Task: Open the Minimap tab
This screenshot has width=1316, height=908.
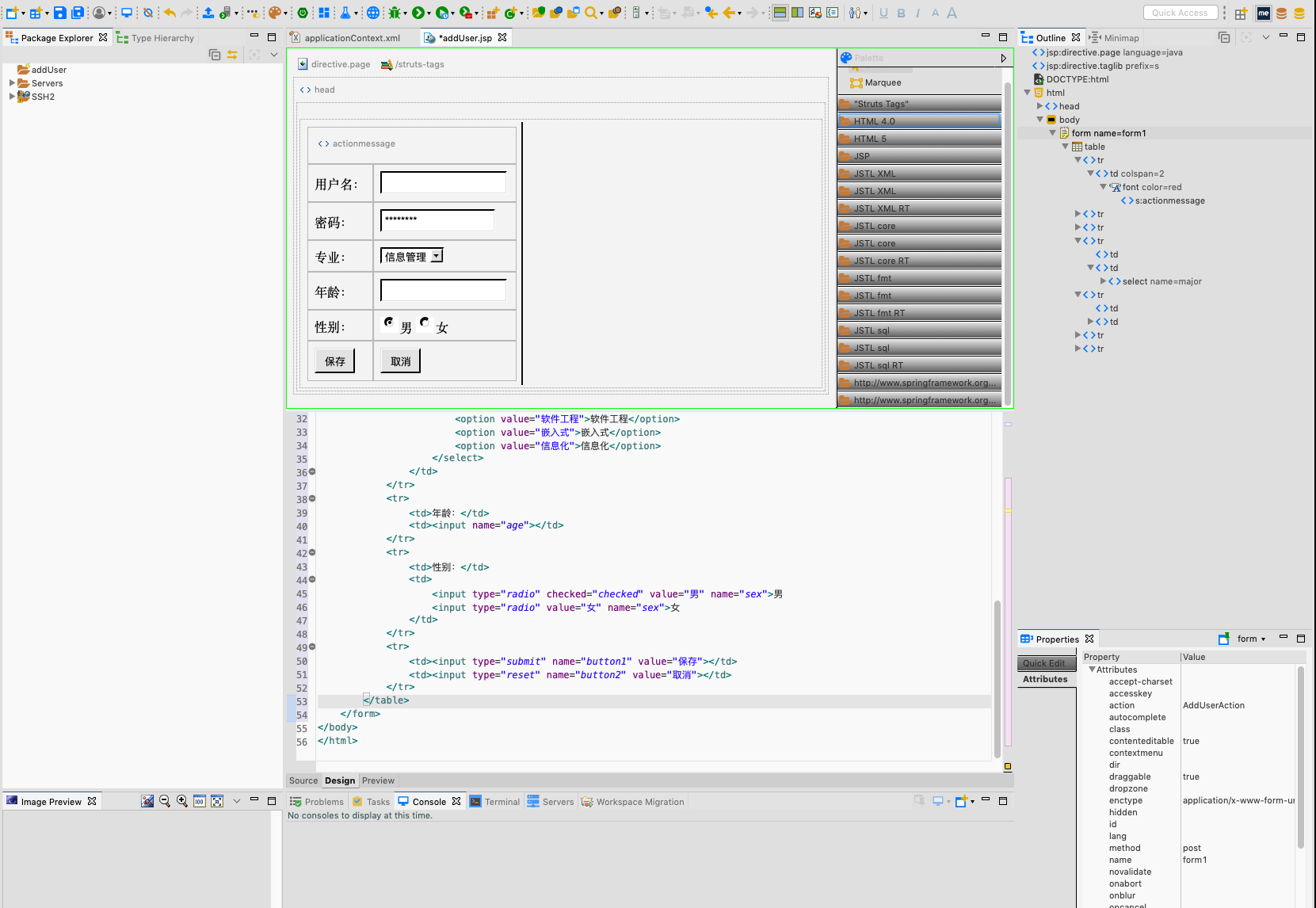Action: [1114, 37]
